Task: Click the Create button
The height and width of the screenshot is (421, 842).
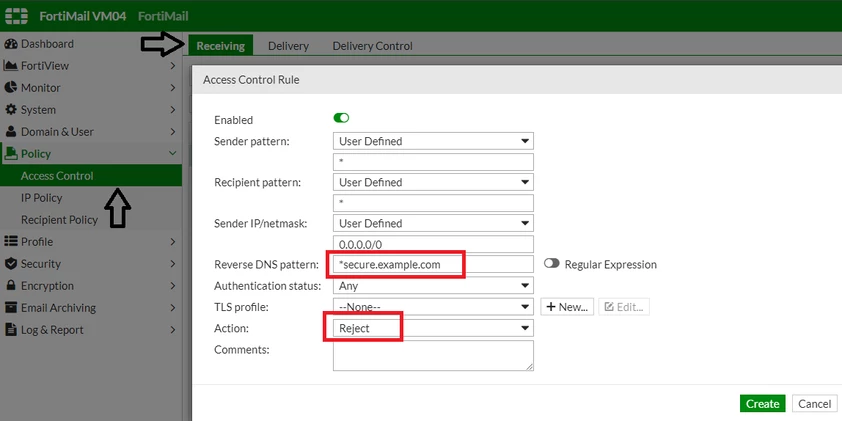Action: [x=763, y=404]
